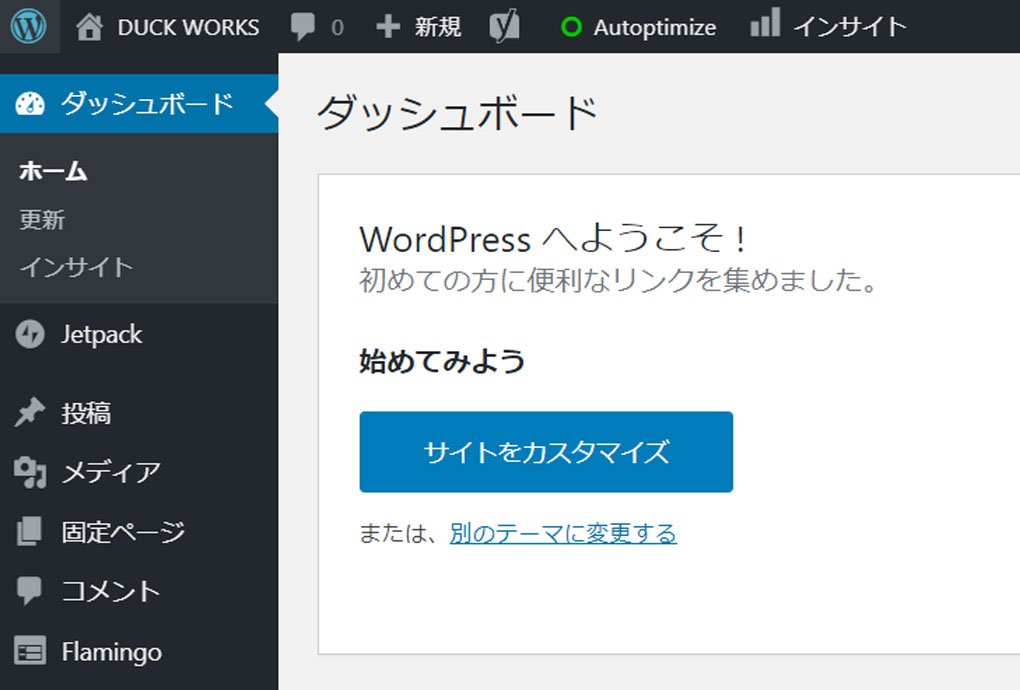Click the WordPress へようこそ！ heading
This screenshot has height=690, width=1020.
click(554, 239)
